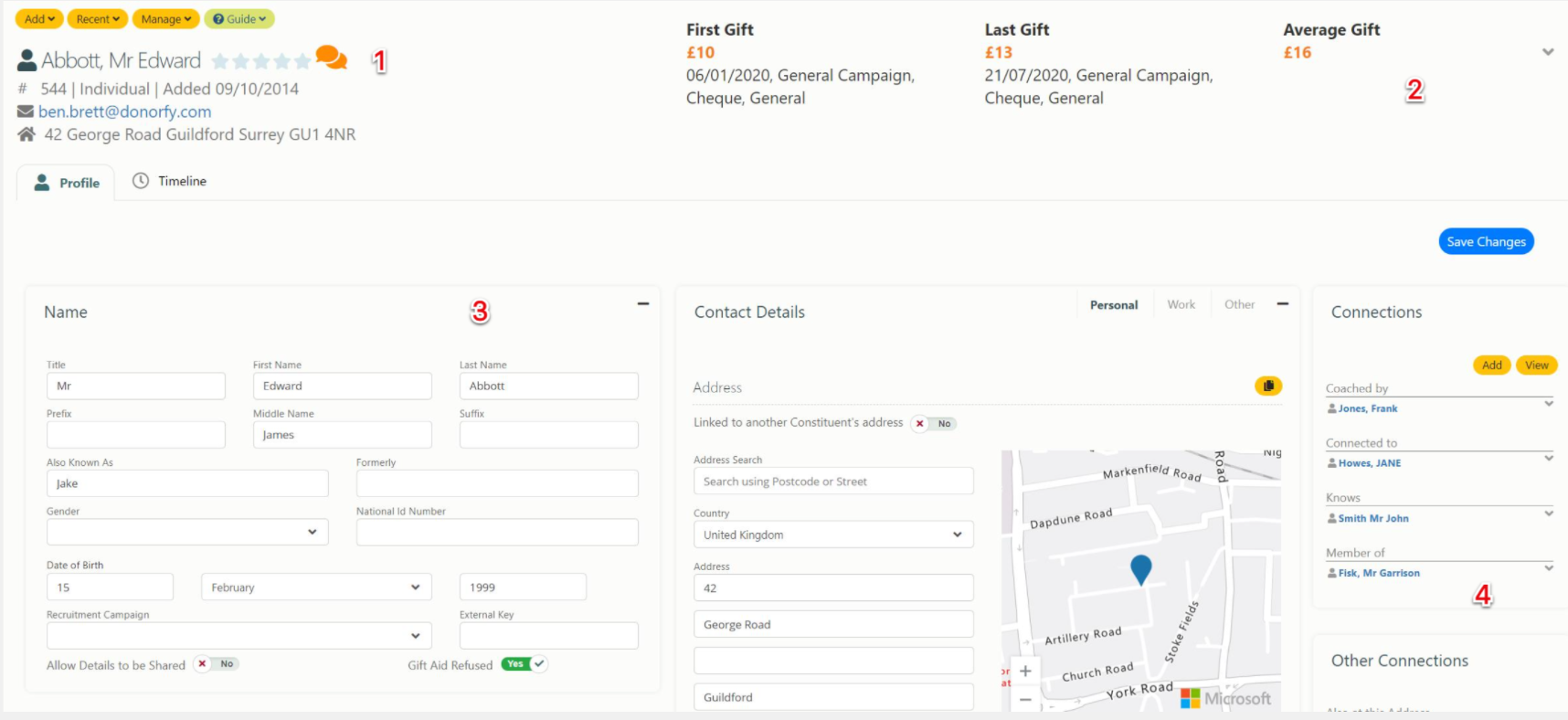Click the View connections button
Screen dimensions: 1568x720
tap(1537, 365)
